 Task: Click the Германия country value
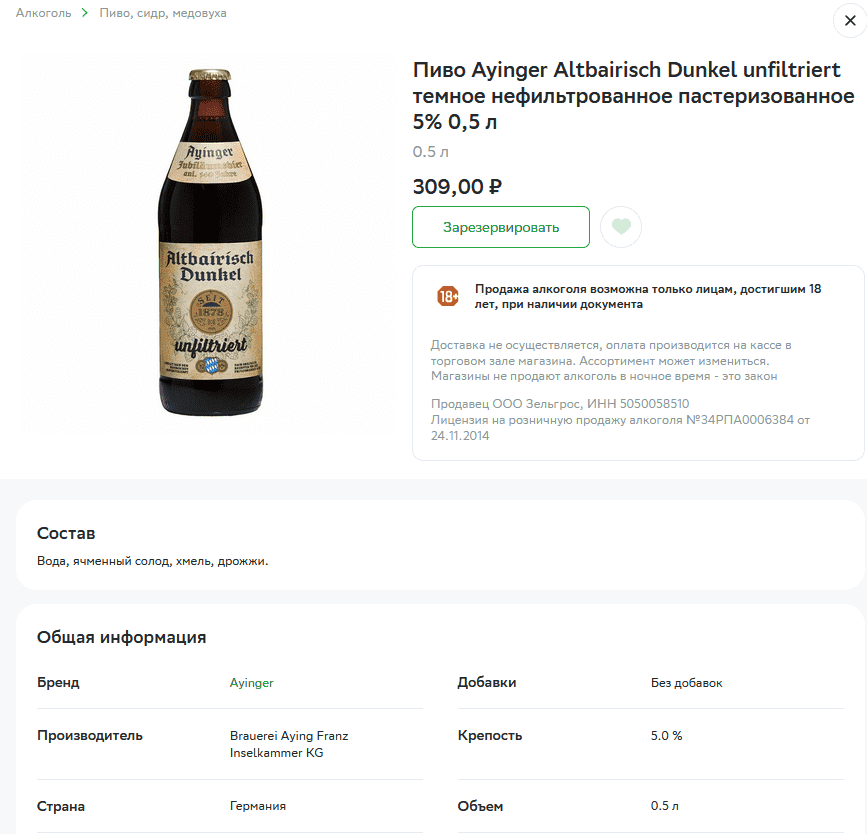(258, 806)
